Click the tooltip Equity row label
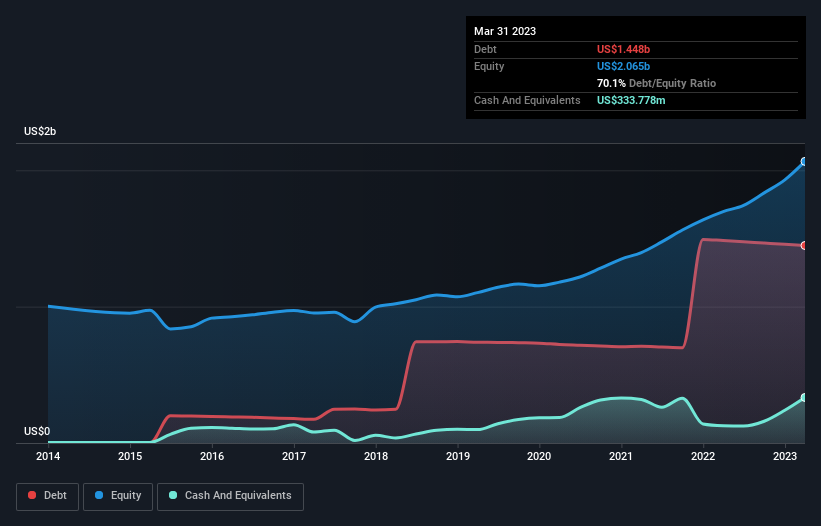The width and height of the screenshot is (821, 526). tap(489, 66)
